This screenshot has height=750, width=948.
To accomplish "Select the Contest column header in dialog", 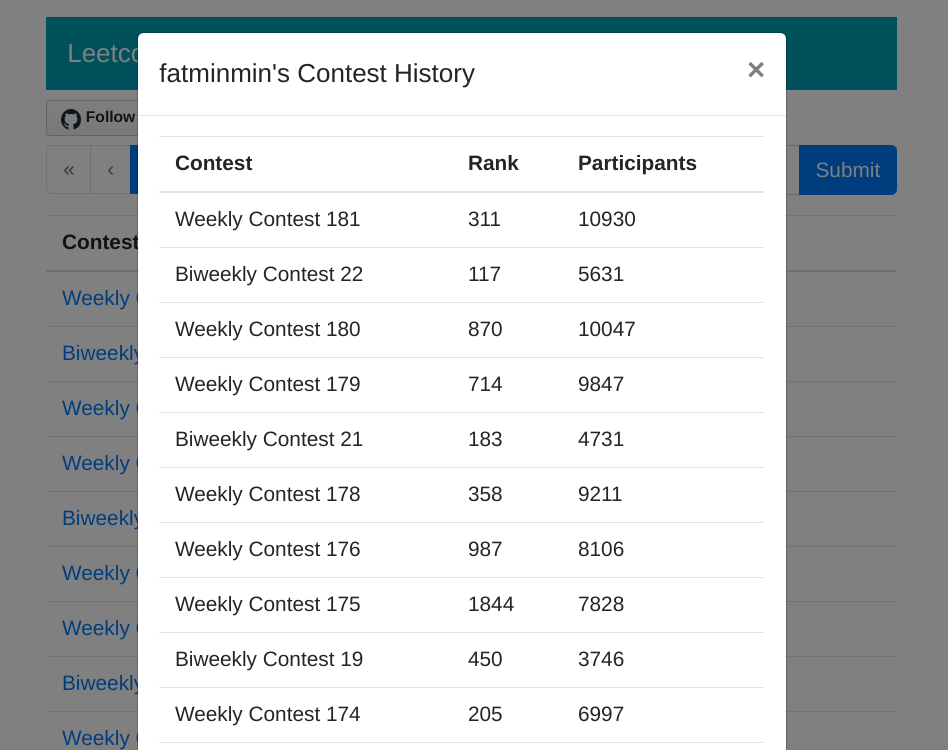I will click(x=213, y=163).
